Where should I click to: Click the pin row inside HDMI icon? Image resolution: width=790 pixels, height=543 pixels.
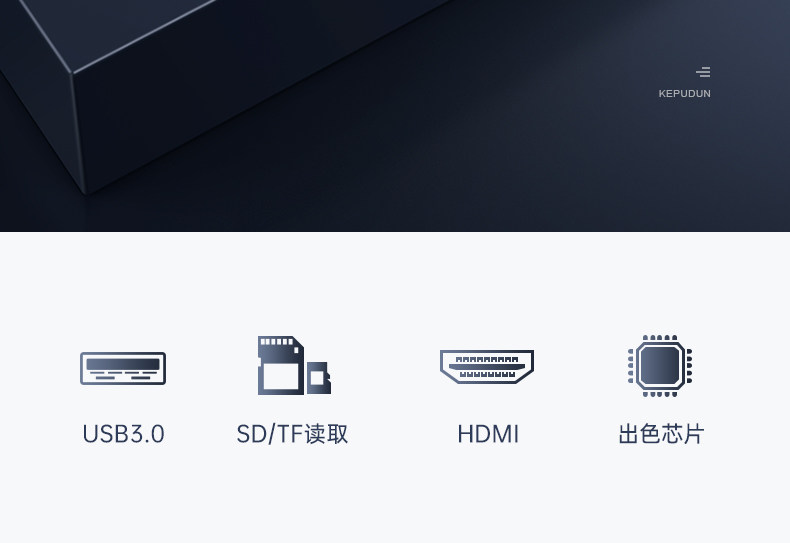click(x=487, y=367)
